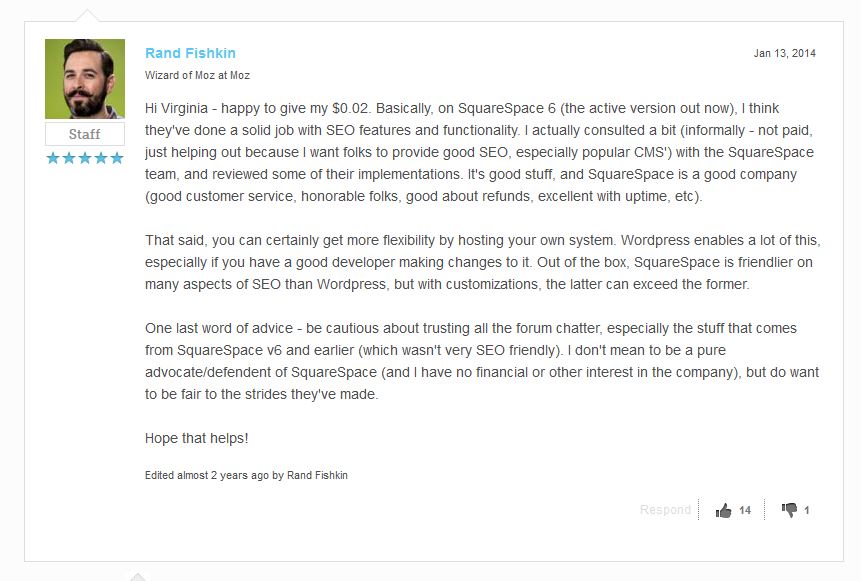The width and height of the screenshot is (861, 581).
Task: Open Rand Fishkin's profile photo
Action: click(x=85, y=79)
